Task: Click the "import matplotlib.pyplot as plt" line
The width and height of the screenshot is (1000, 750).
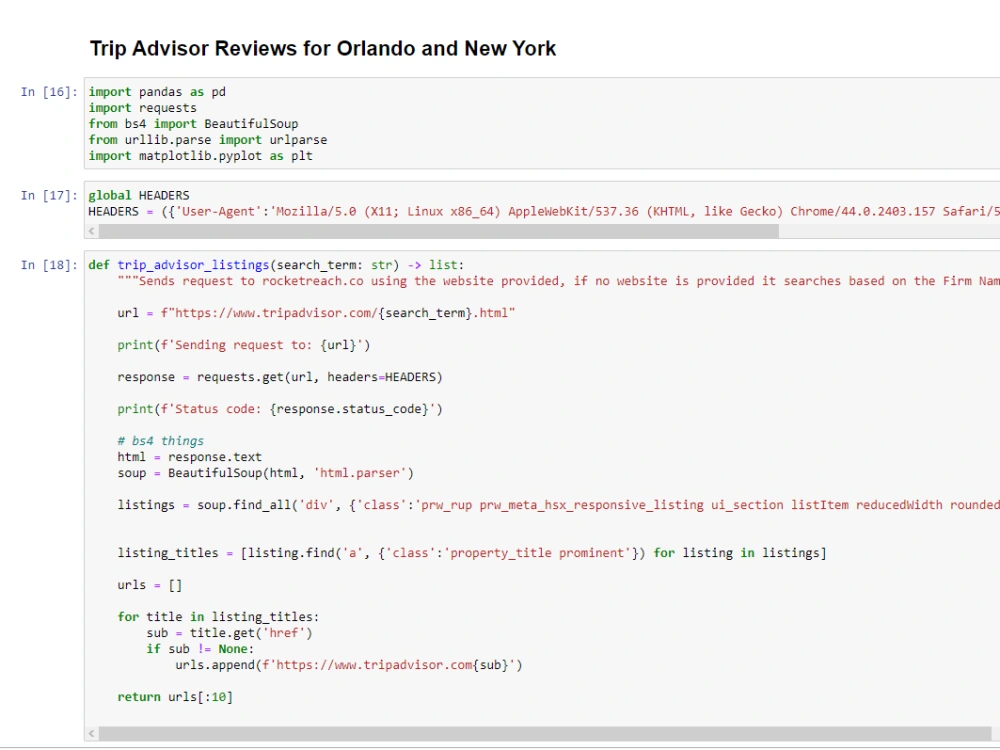Action: click(x=200, y=156)
